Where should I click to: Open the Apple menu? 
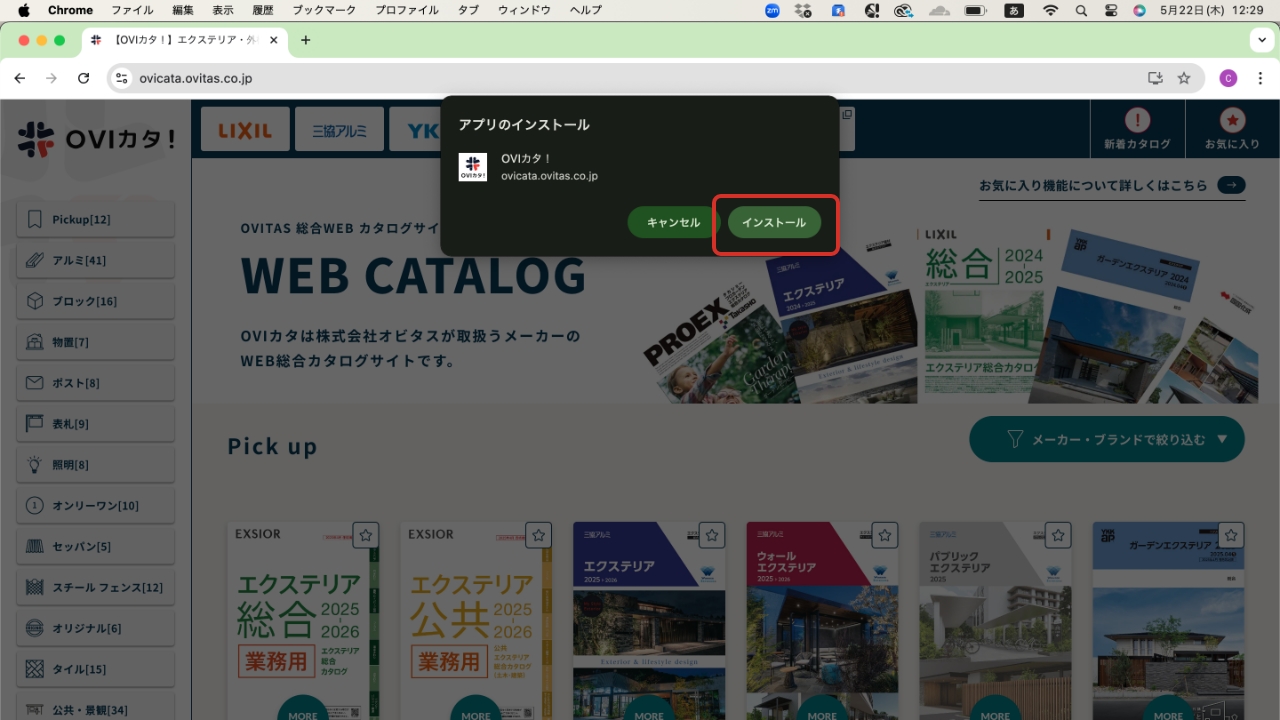click(x=23, y=10)
